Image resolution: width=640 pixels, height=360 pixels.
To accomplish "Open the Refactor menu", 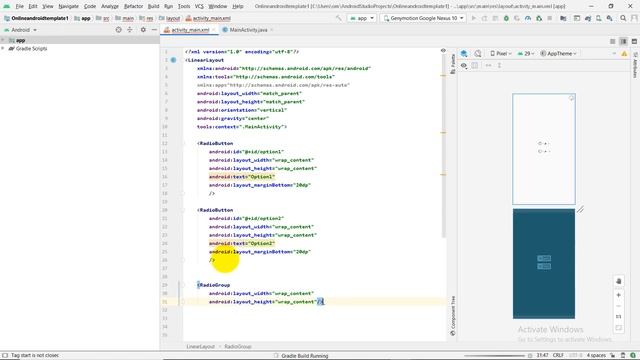I will pos(133,7).
